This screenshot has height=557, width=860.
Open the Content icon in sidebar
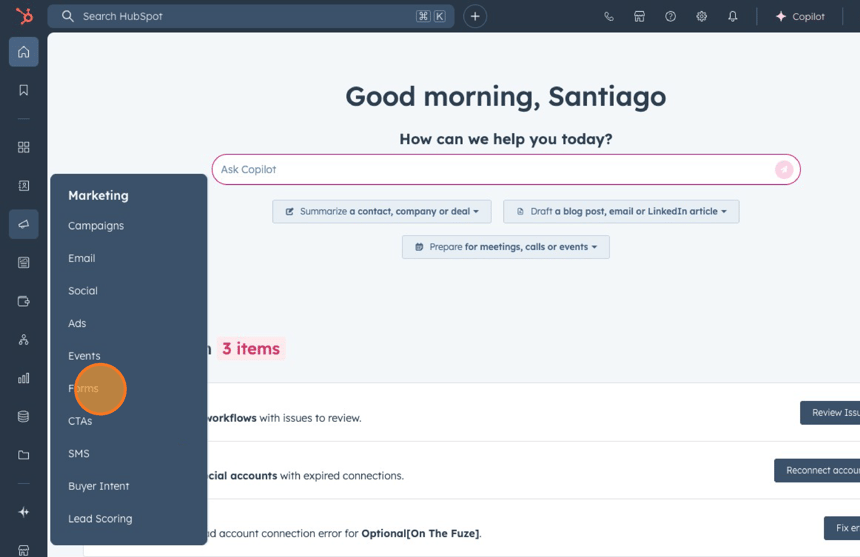[x=24, y=263]
